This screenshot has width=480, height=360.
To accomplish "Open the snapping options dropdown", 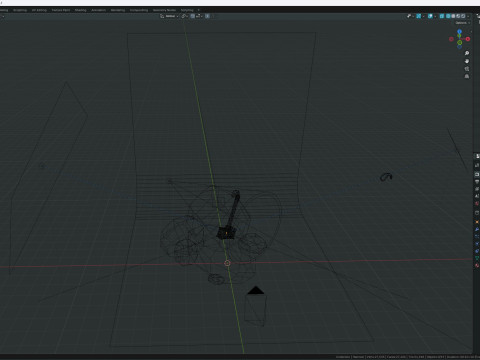I will click(x=199, y=16).
